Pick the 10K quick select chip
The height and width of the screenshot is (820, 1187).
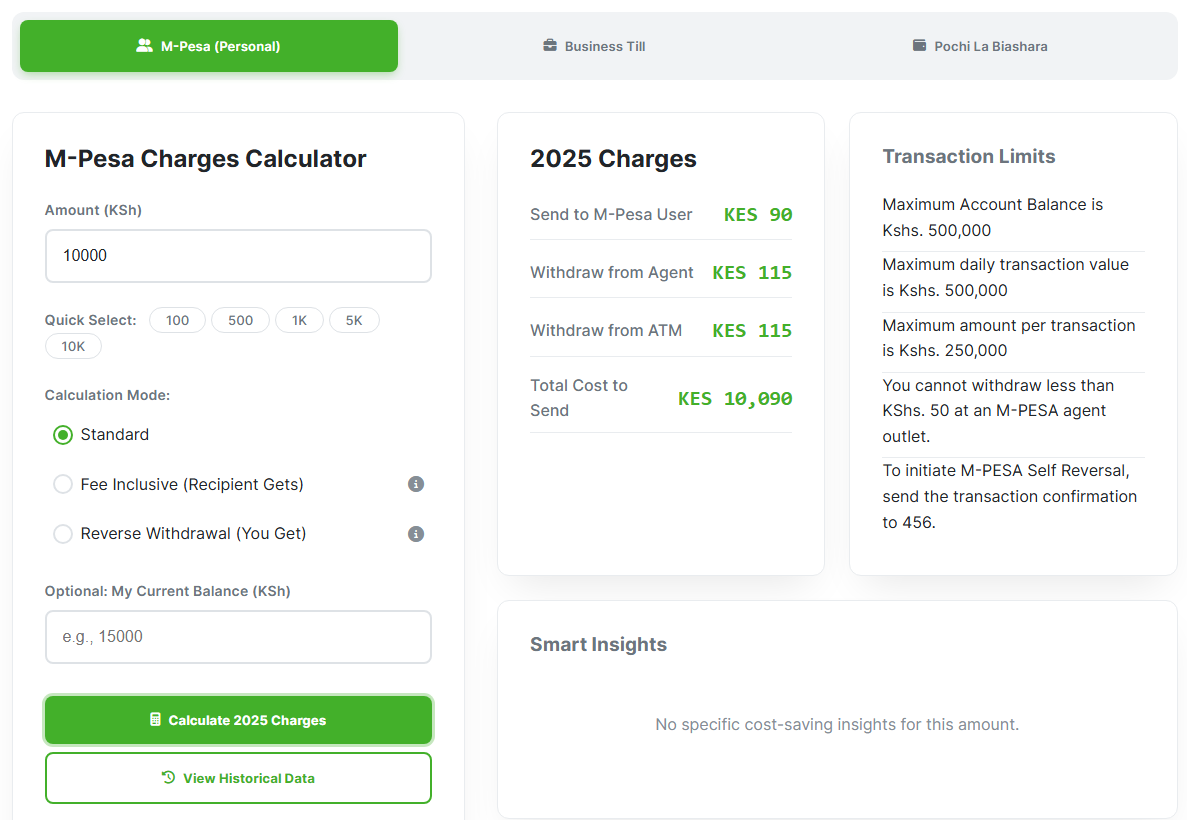pyautogui.click(x=73, y=346)
